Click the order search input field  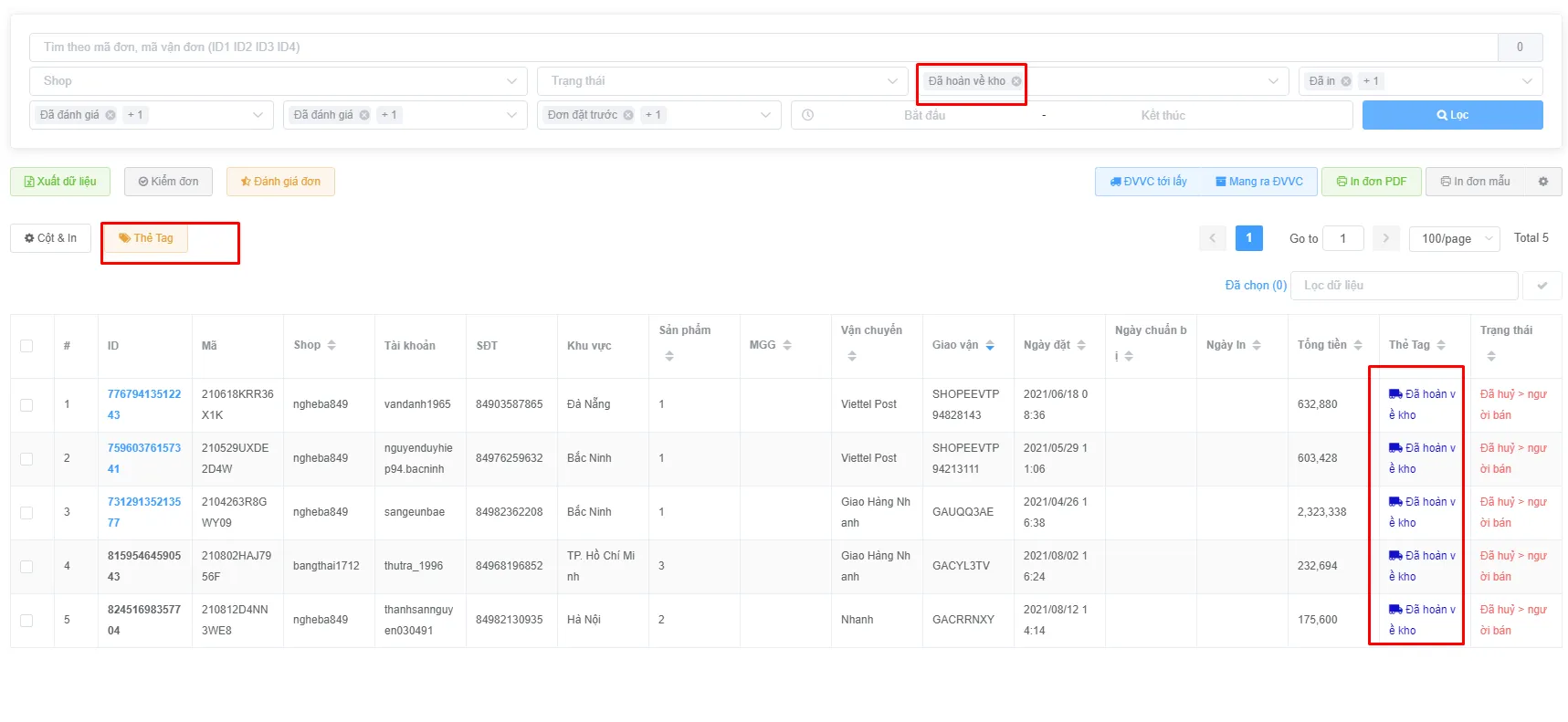(763, 47)
